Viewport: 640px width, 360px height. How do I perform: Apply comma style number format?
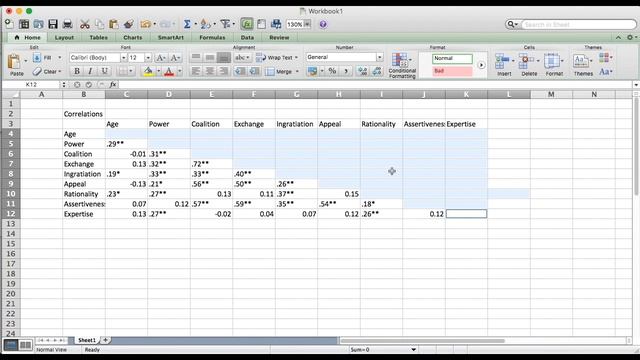(x=346, y=71)
